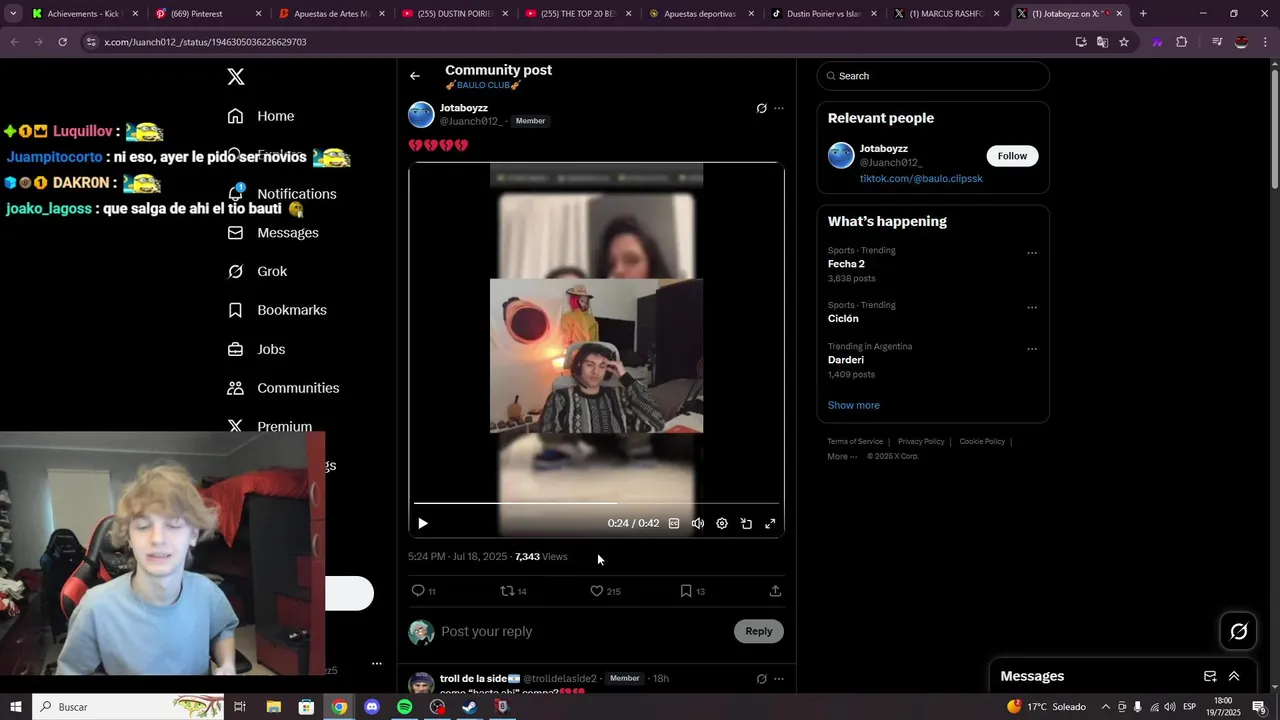This screenshot has width=1280, height=720.
Task: Open Messages in the X sidebar
Action: click(x=273, y=233)
